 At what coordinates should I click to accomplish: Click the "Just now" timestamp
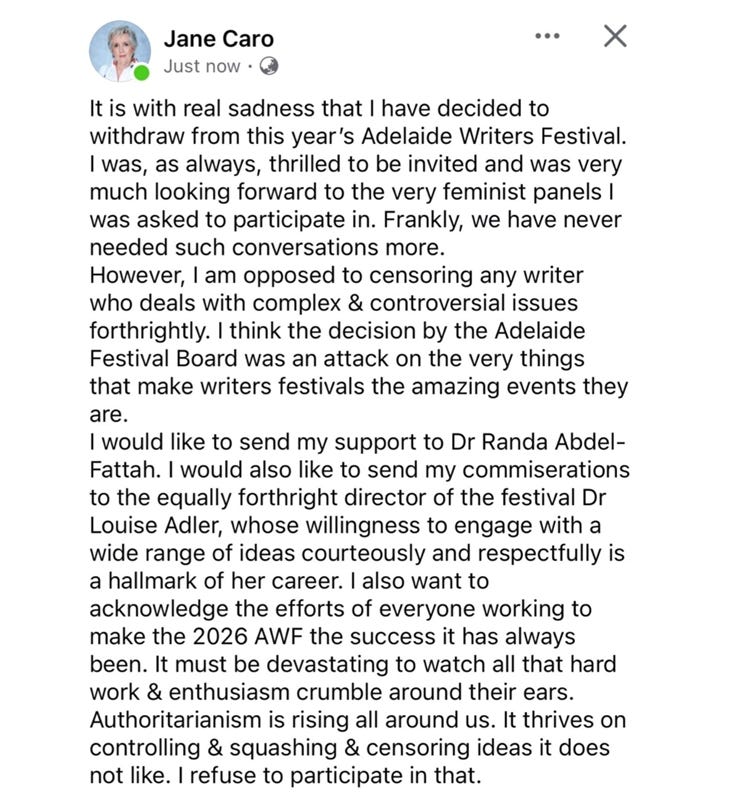[x=202, y=66]
